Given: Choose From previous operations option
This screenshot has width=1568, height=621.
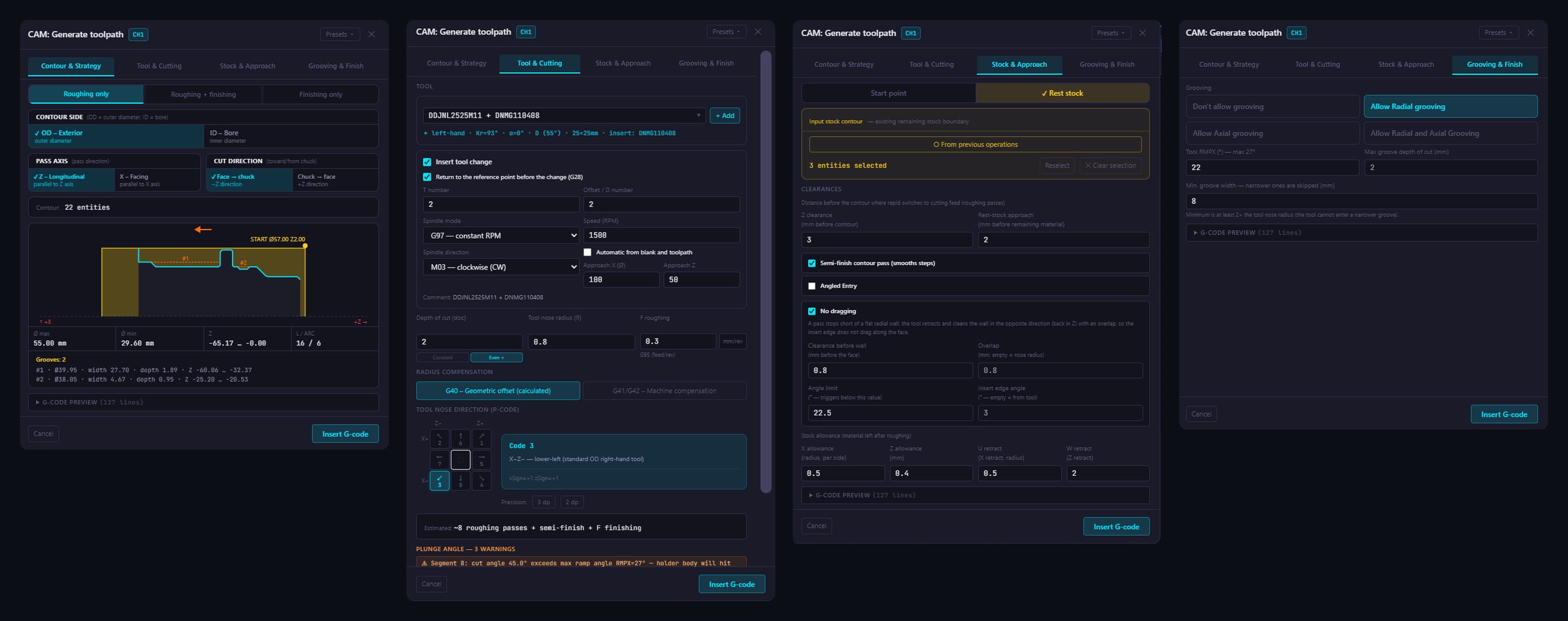Looking at the screenshot, I should click(975, 144).
